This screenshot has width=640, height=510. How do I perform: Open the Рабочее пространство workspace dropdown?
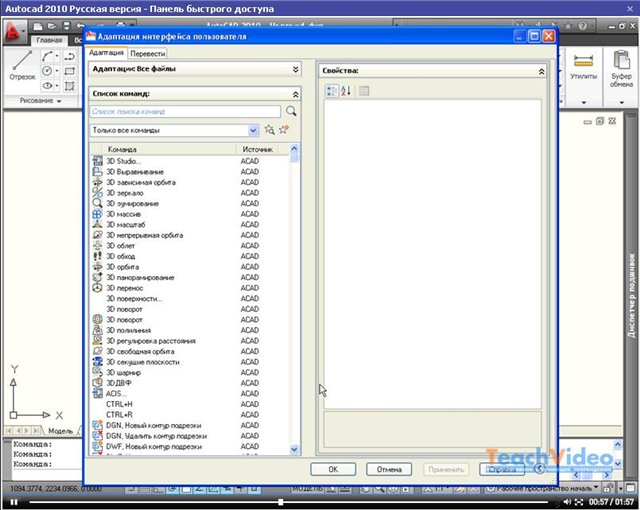[x=596, y=487]
